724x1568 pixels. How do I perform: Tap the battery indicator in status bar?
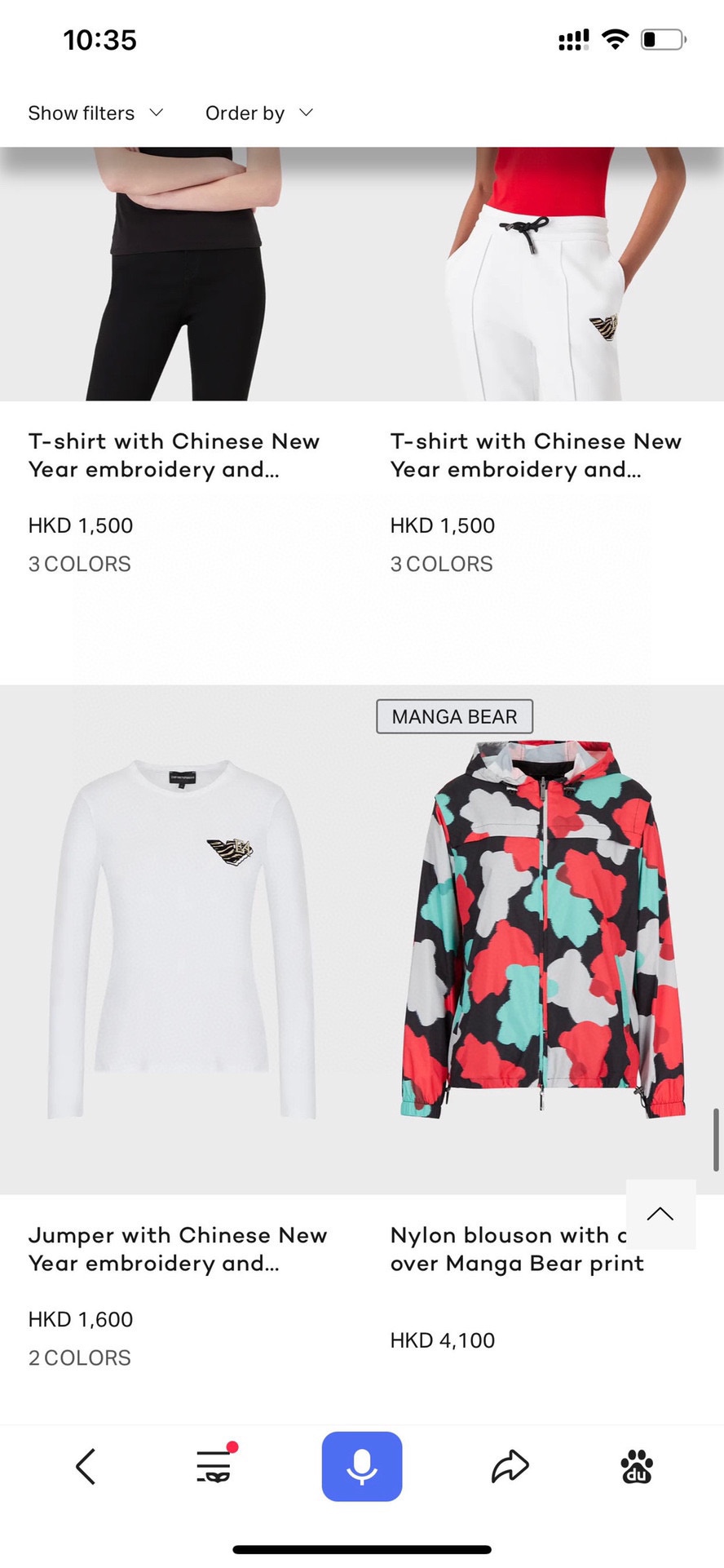point(663,39)
